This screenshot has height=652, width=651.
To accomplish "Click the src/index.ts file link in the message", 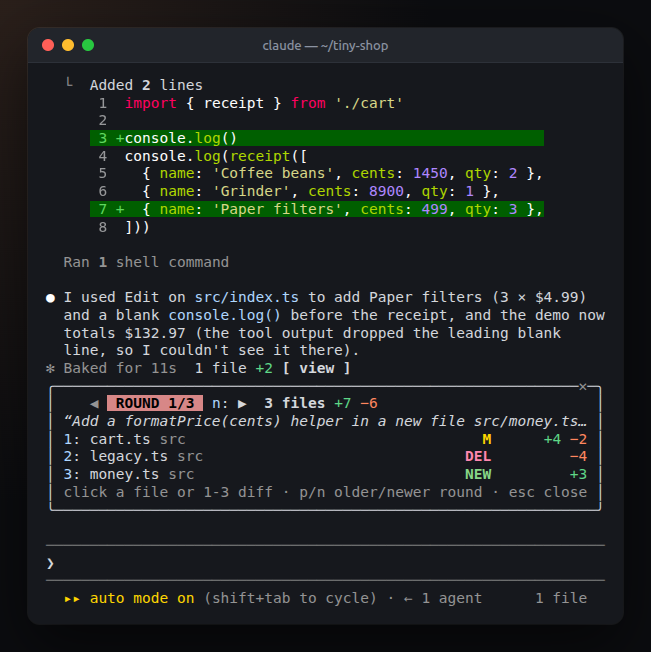I will click(x=247, y=297).
